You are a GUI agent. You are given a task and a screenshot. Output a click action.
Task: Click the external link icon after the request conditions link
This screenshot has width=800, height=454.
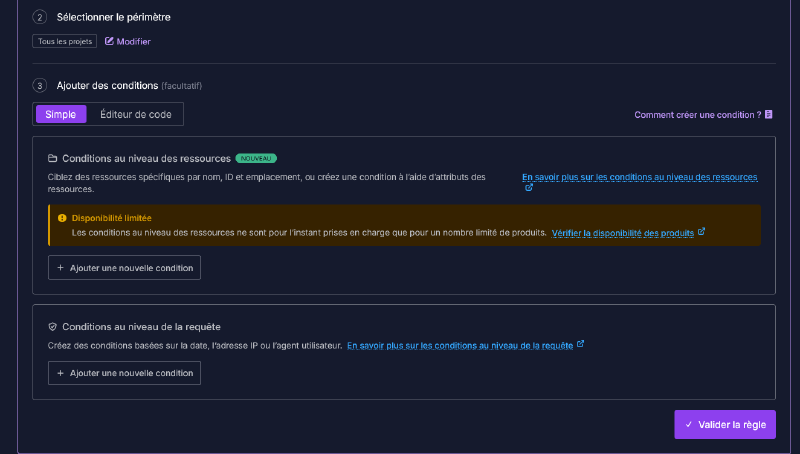(x=581, y=344)
